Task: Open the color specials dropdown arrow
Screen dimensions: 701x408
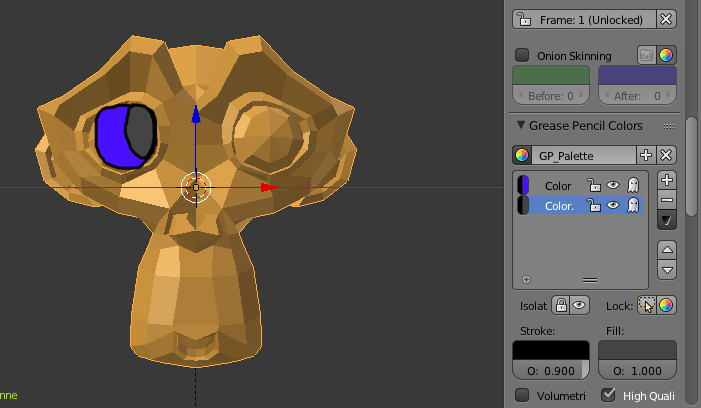Action: (667, 220)
